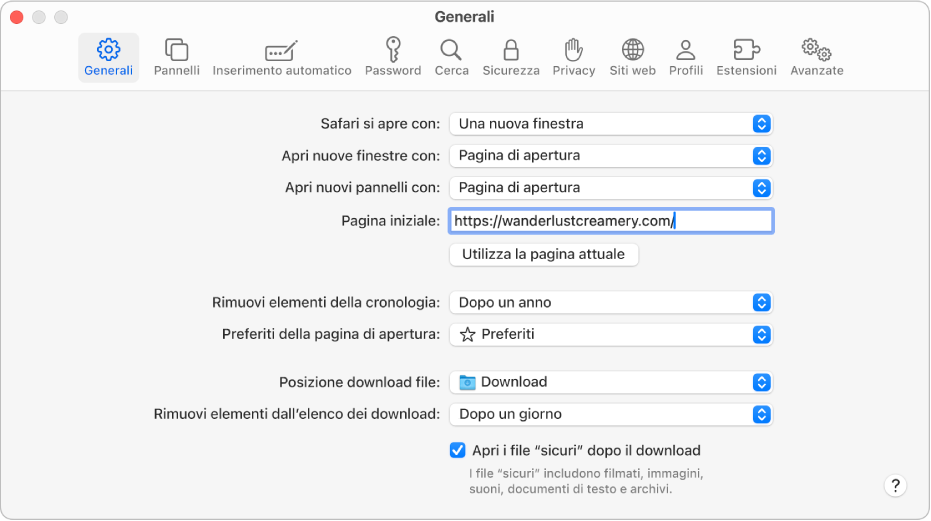The height and width of the screenshot is (521, 931).
Task: Click the Cerca magnifying glass icon
Action: (x=451, y=50)
